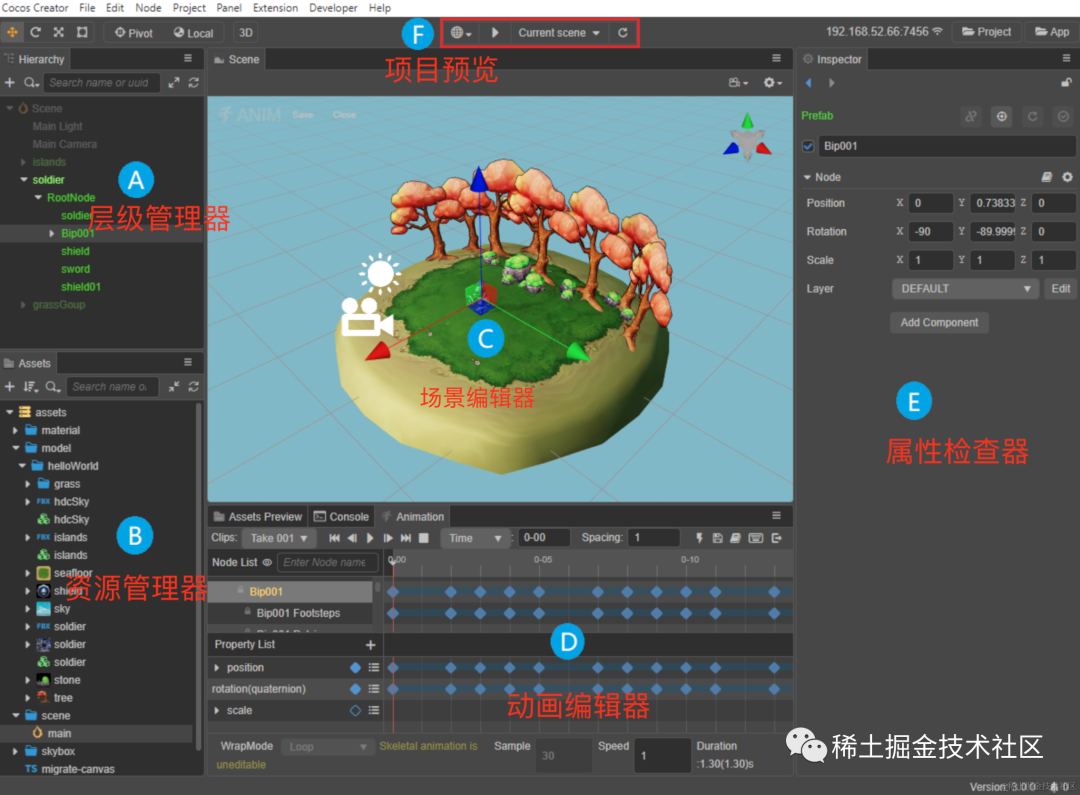
Task: Play the animation clip
Action: [370, 538]
